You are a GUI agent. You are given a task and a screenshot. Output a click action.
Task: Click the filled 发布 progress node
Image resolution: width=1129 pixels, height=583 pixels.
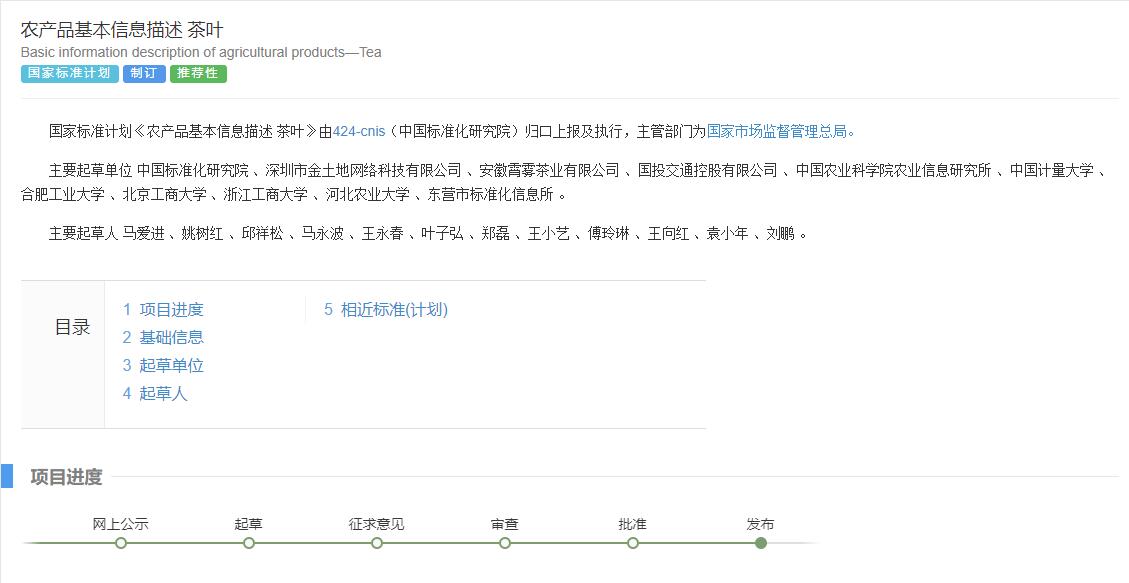pyautogui.click(x=760, y=543)
